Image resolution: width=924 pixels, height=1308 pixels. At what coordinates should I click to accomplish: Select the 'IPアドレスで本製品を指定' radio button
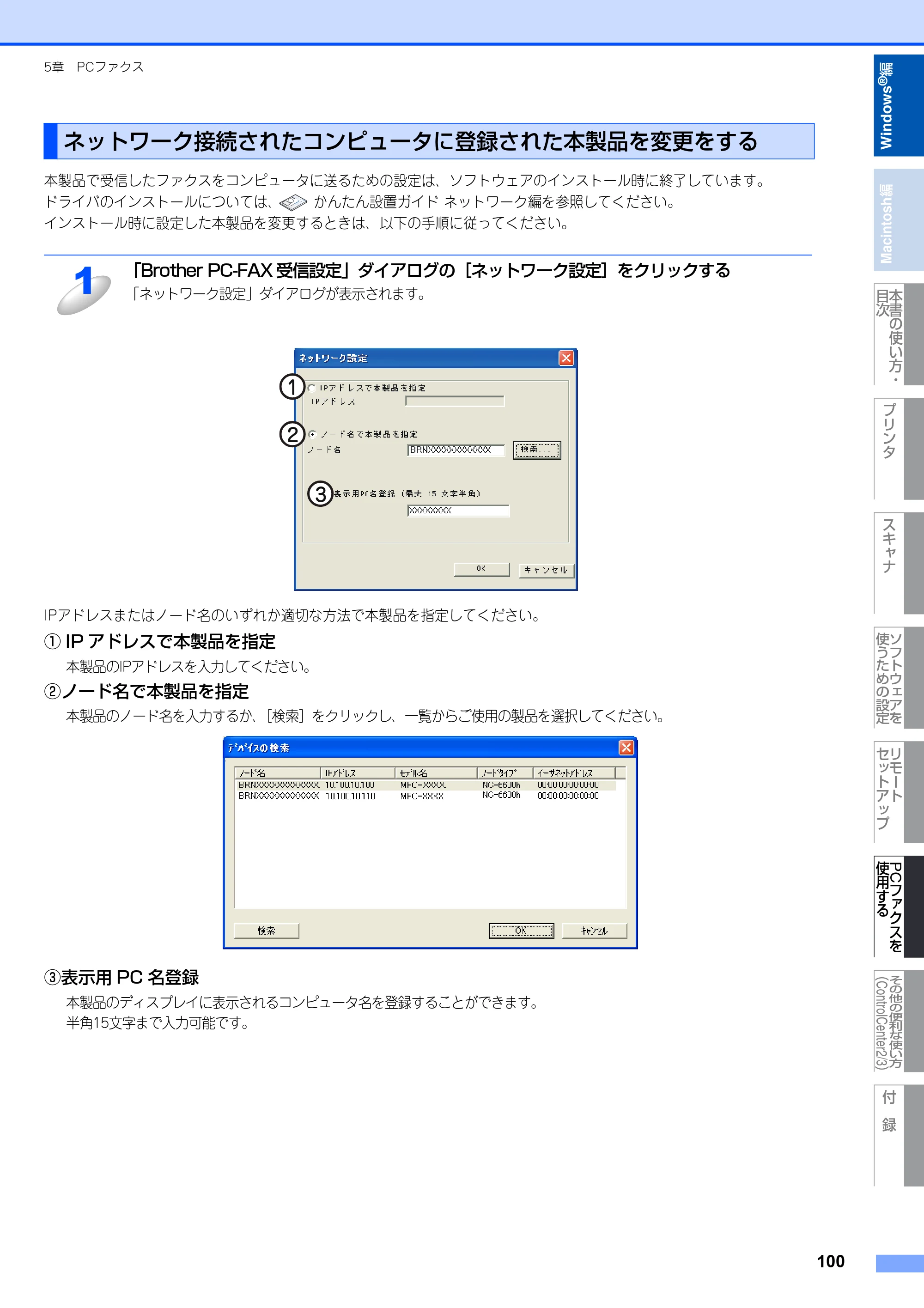pyautogui.click(x=312, y=388)
